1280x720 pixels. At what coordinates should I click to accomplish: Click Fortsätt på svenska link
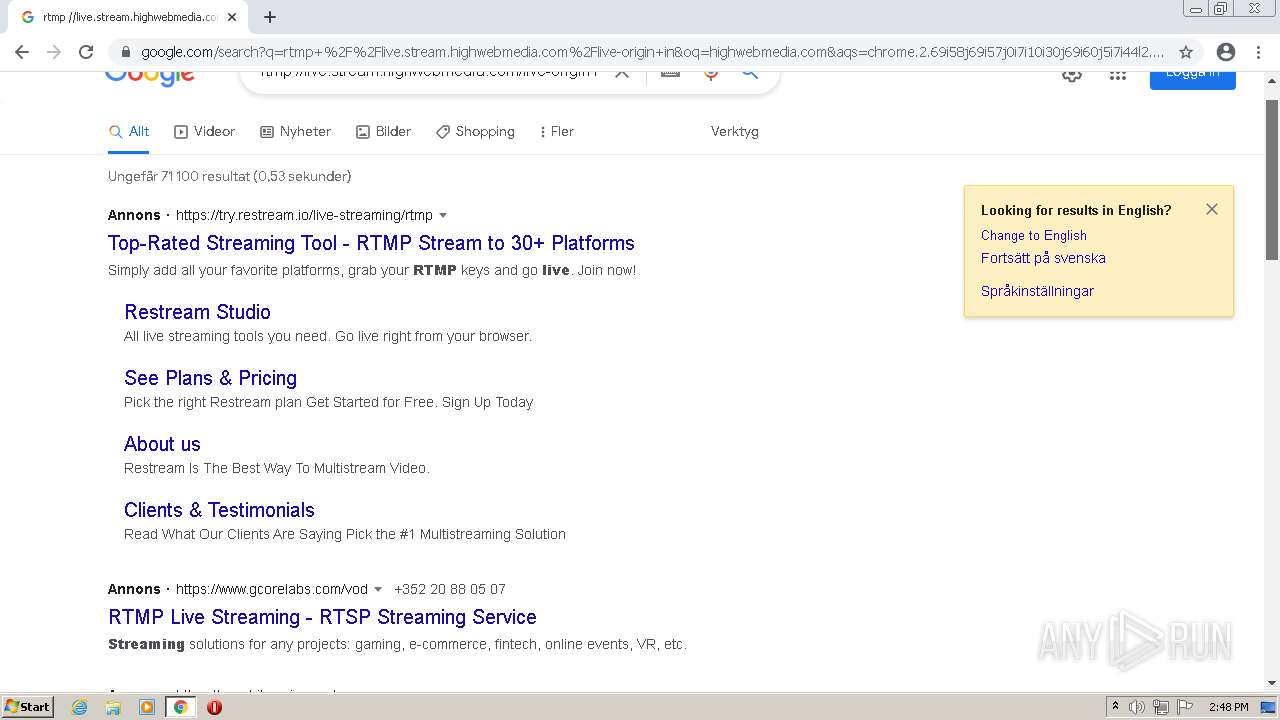tap(1043, 258)
